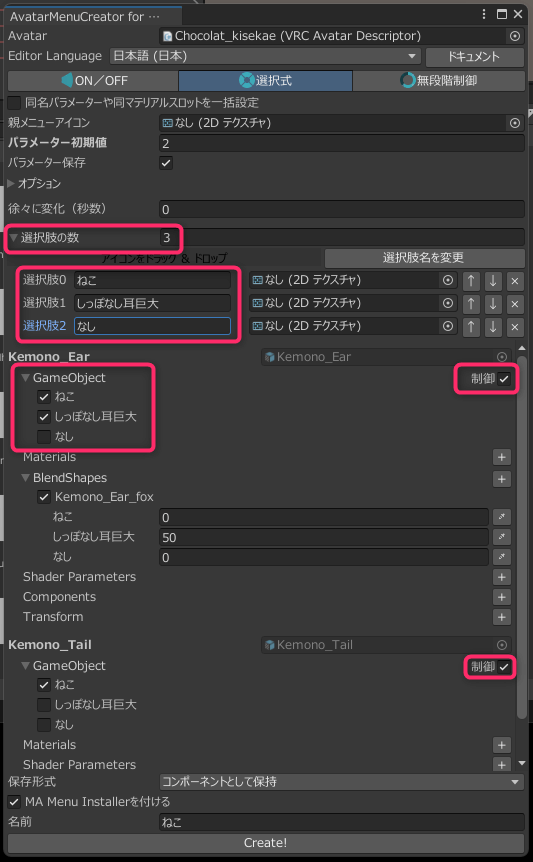533x862 pixels.
Task: Enable なし checkbox under Kemono_Ear GameObject
Action: 44,437
